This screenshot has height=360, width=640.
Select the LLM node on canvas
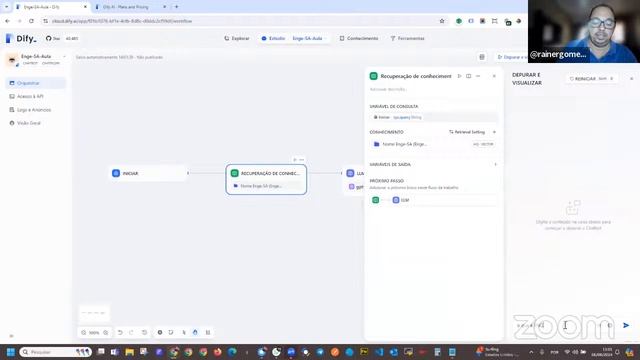click(354, 180)
